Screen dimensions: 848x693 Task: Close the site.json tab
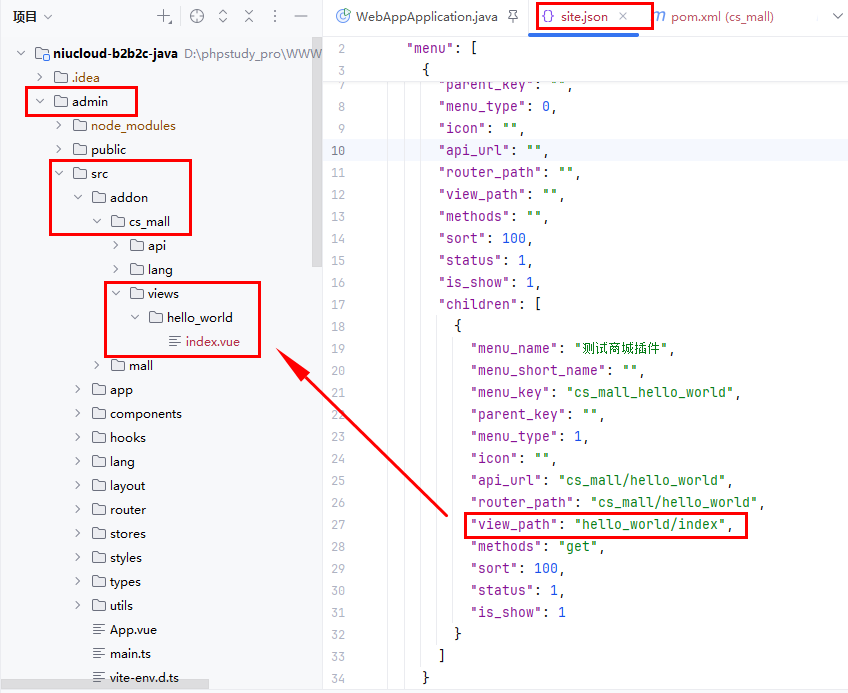(623, 17)
